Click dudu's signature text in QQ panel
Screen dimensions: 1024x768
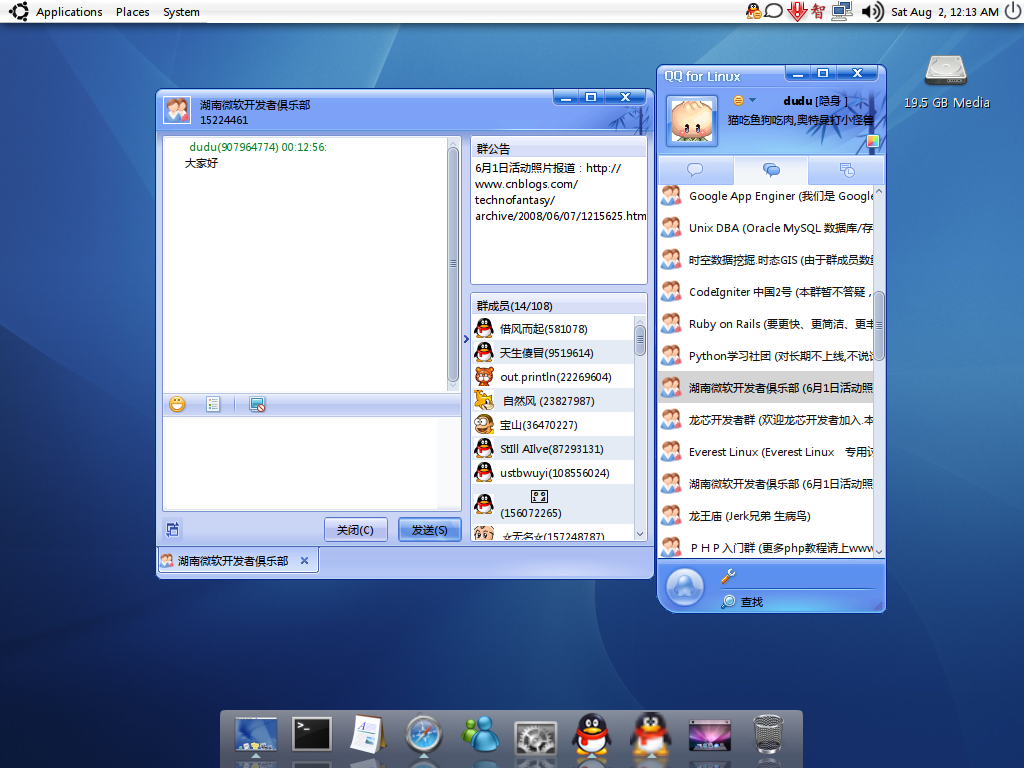pos(800,120)
